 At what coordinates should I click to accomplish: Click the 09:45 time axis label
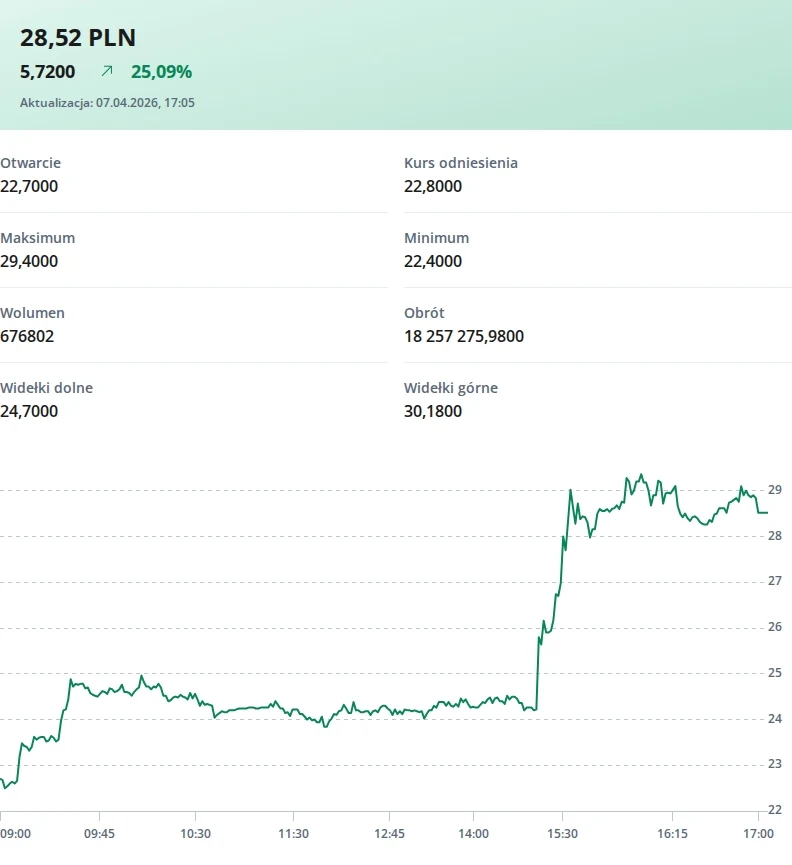click(98, 834)
